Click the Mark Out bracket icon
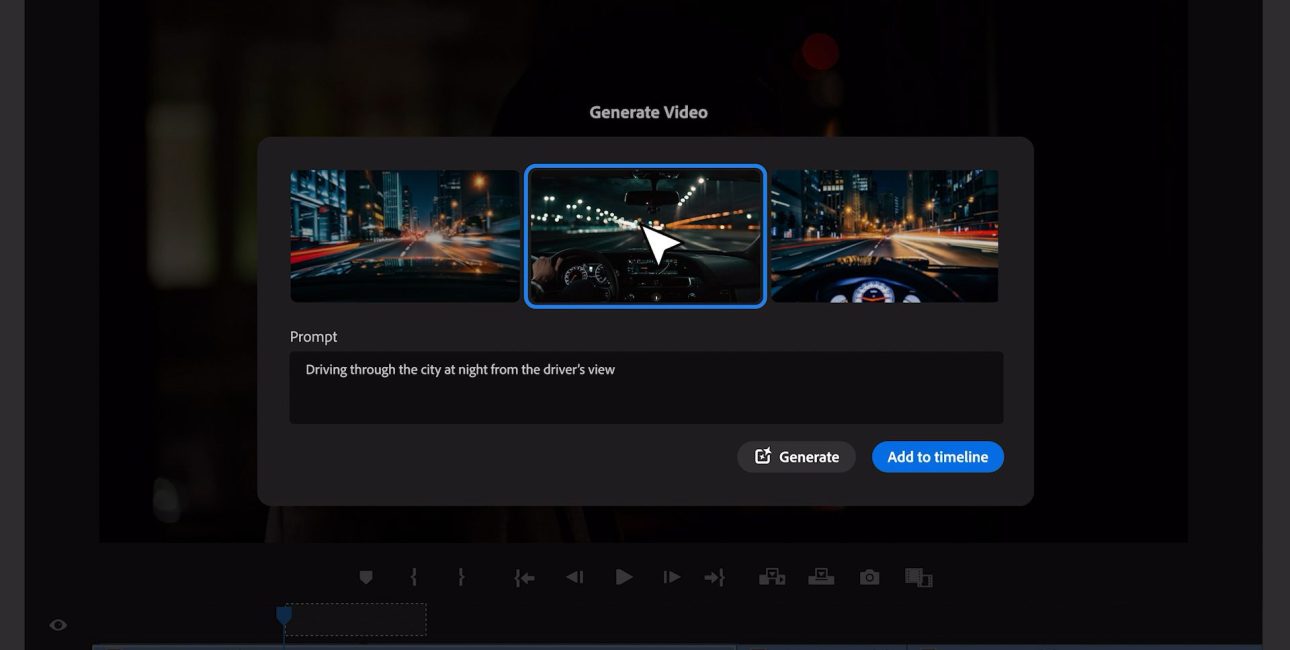Image resolution: width=1290 pixels, height=650 pixels. pos(461,577)
